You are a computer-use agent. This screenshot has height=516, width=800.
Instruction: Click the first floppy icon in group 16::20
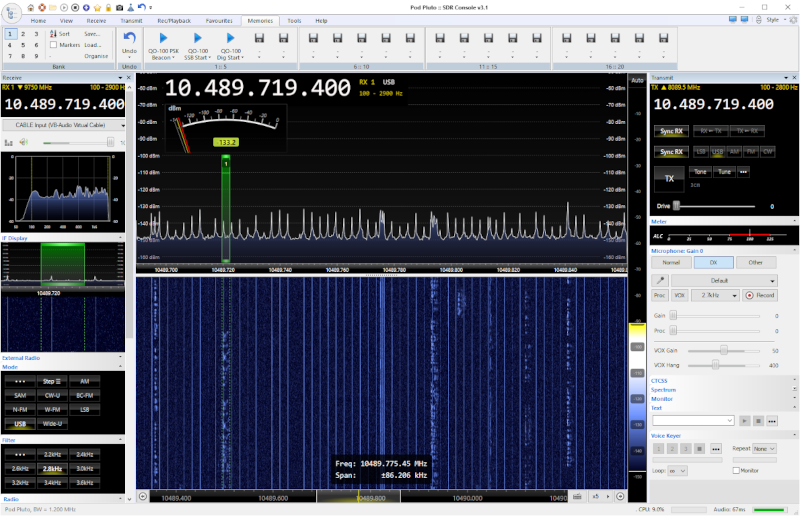566,38
